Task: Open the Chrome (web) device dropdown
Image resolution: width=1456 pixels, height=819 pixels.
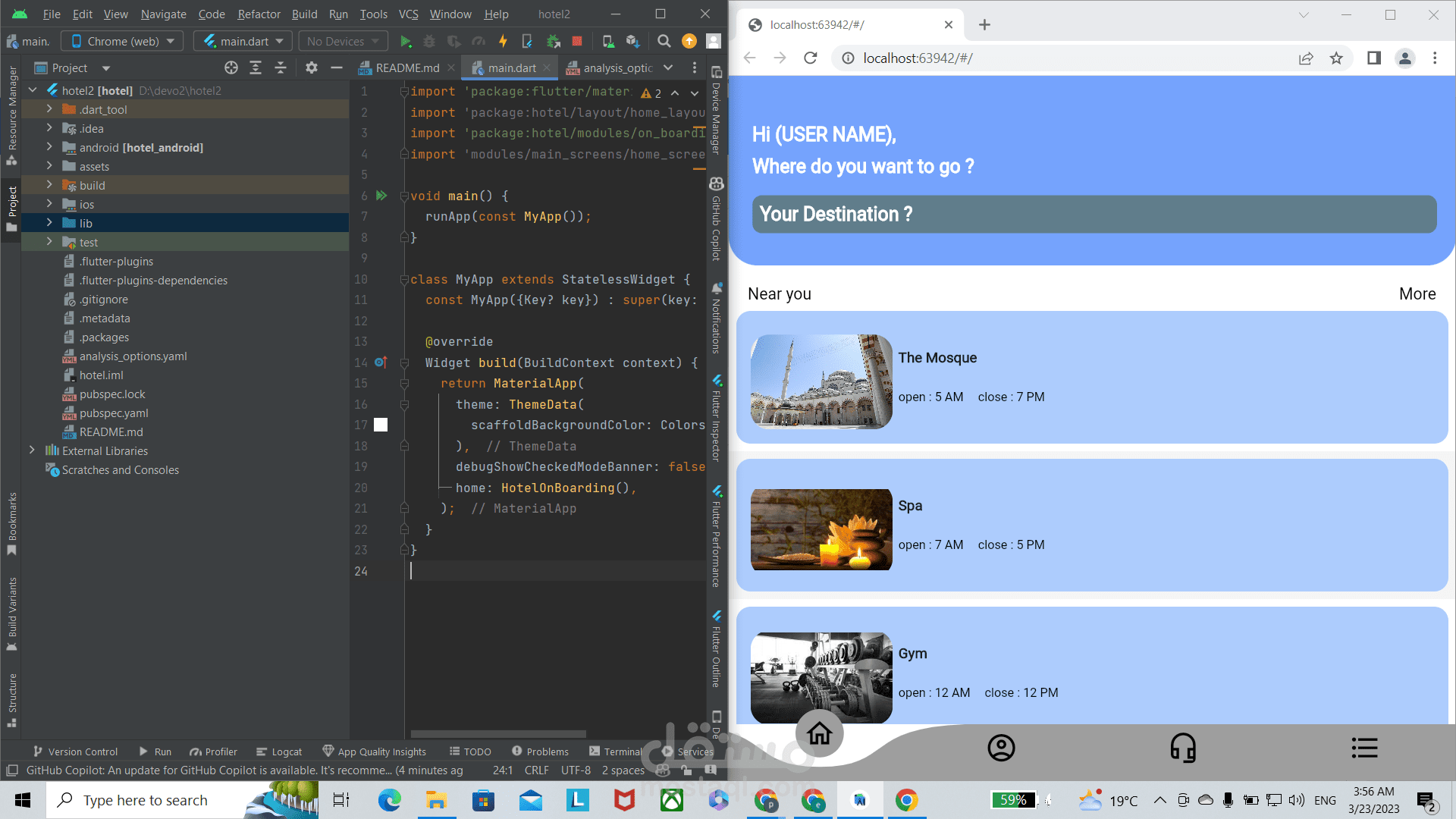Action: 123,41
